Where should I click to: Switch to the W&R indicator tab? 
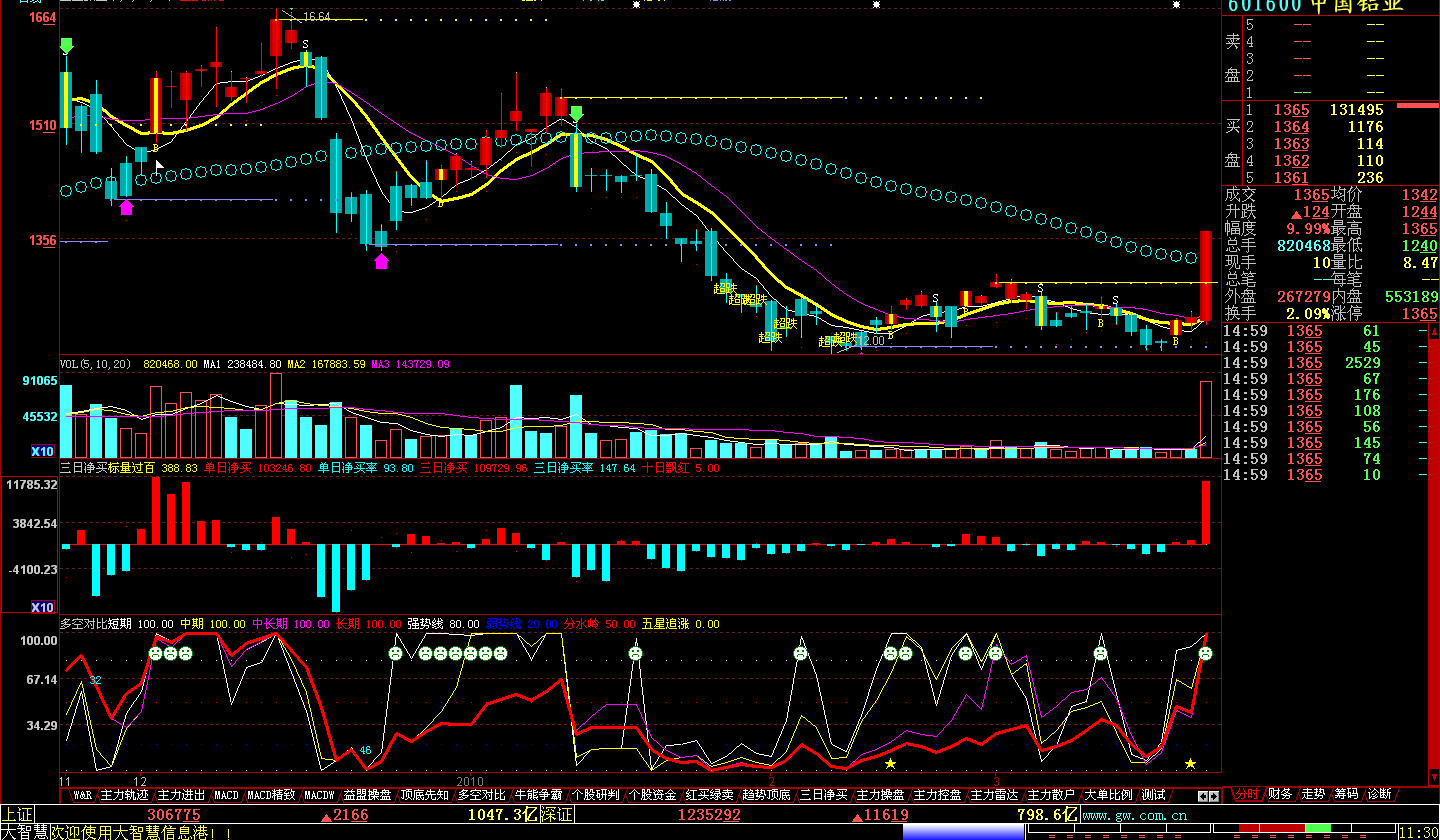click(x=82, y=795)
